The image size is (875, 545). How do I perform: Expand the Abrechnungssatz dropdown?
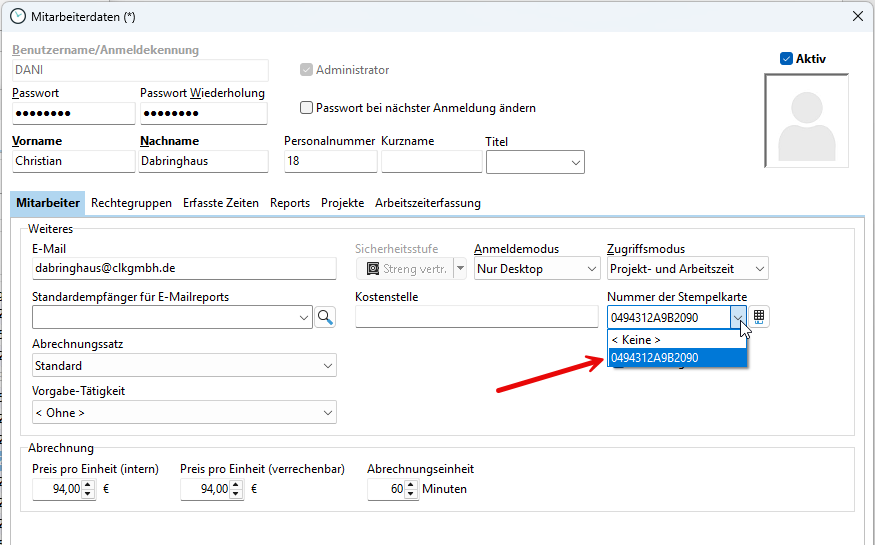point(327,366)
